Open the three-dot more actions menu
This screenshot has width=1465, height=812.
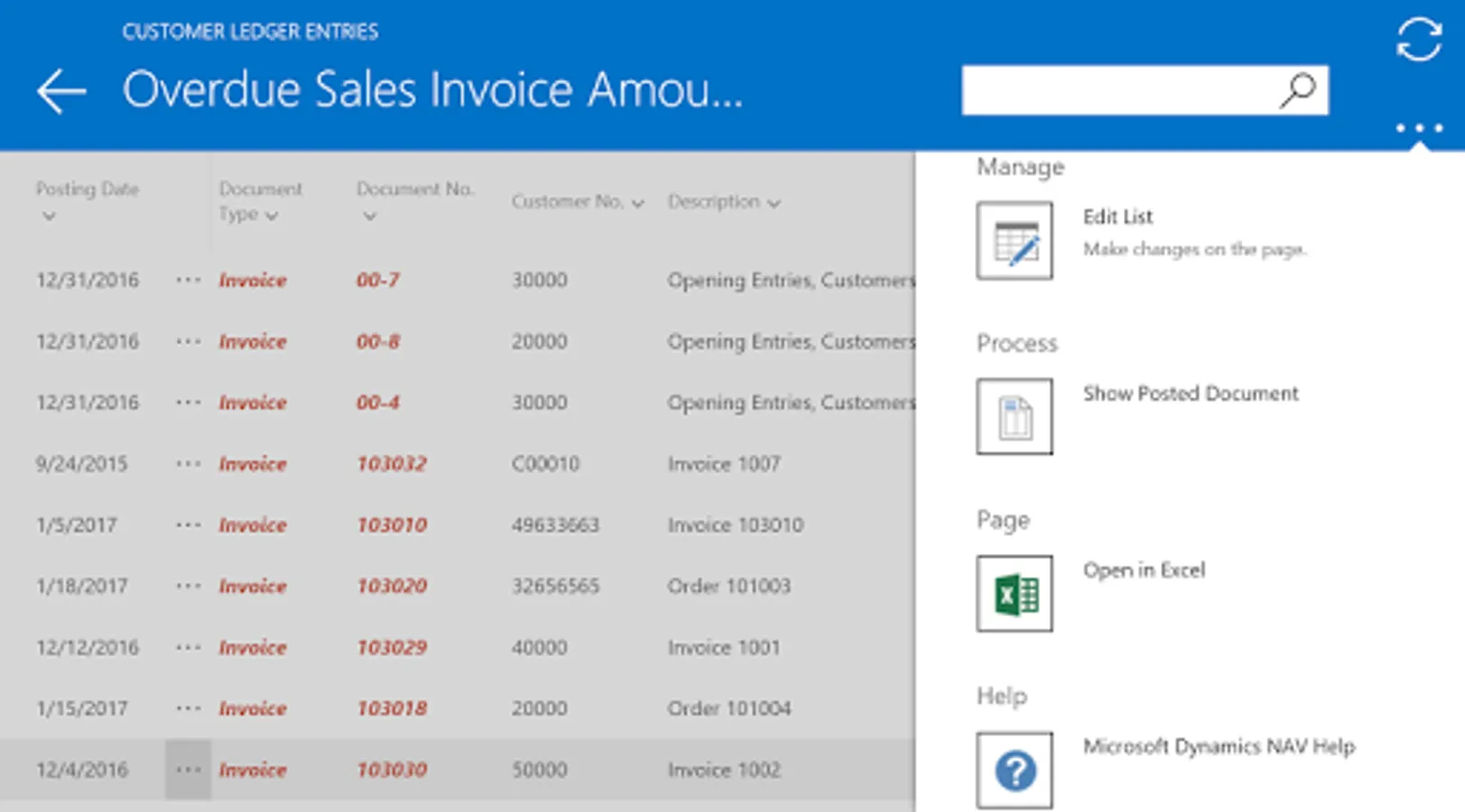(x=1419, y=128)
